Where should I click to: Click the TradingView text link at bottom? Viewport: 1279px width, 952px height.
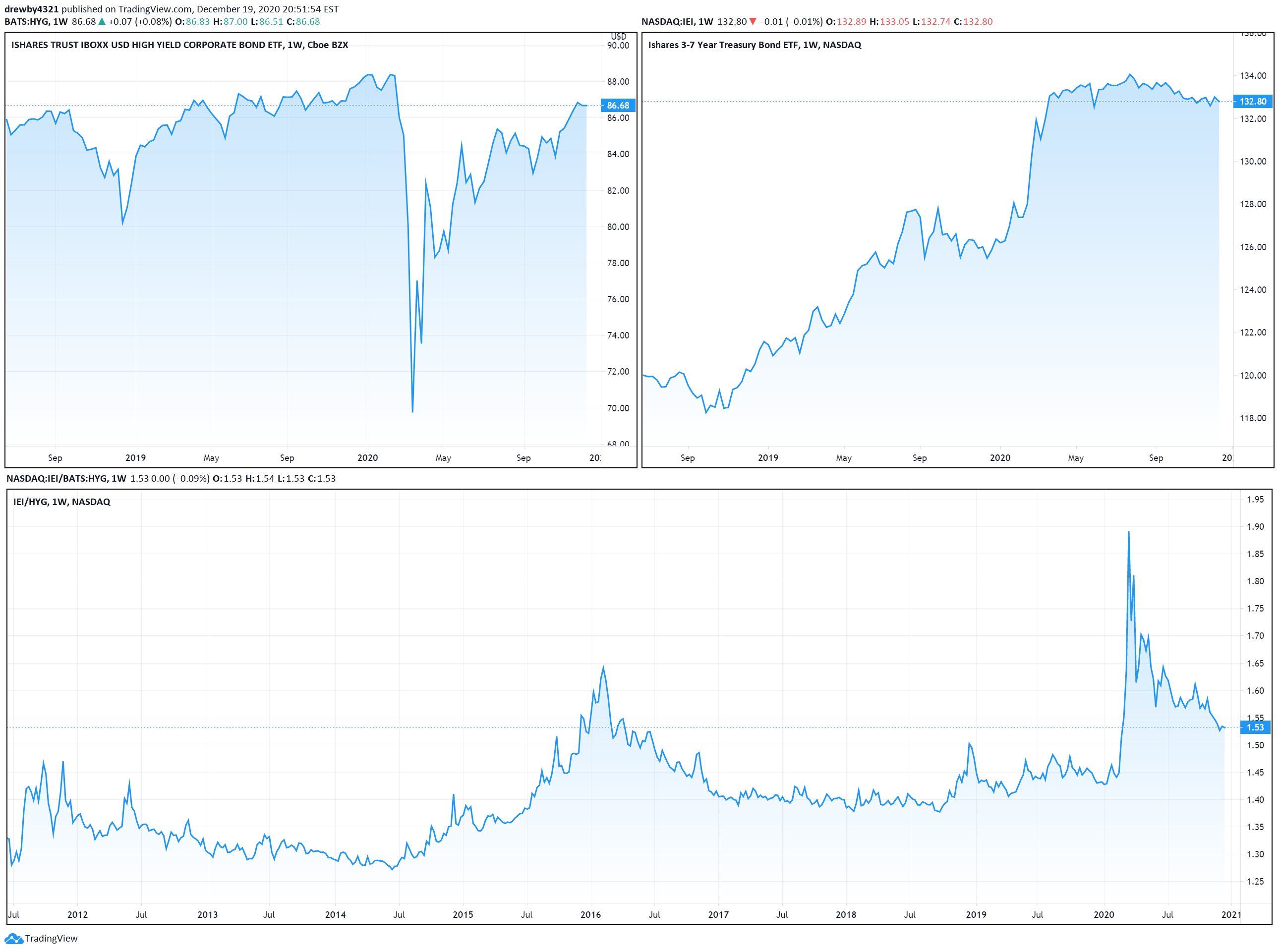click(x=51, y=939)
